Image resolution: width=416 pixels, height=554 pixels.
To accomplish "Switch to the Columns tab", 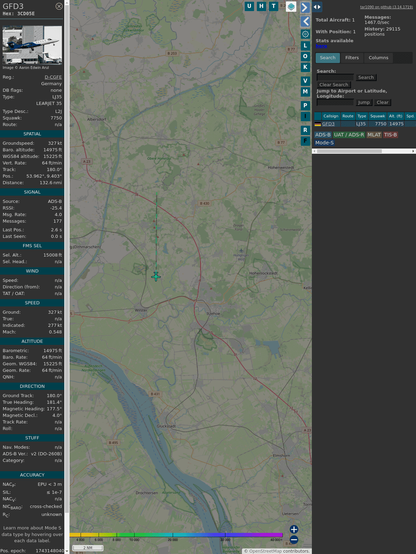I will point(378,58).
